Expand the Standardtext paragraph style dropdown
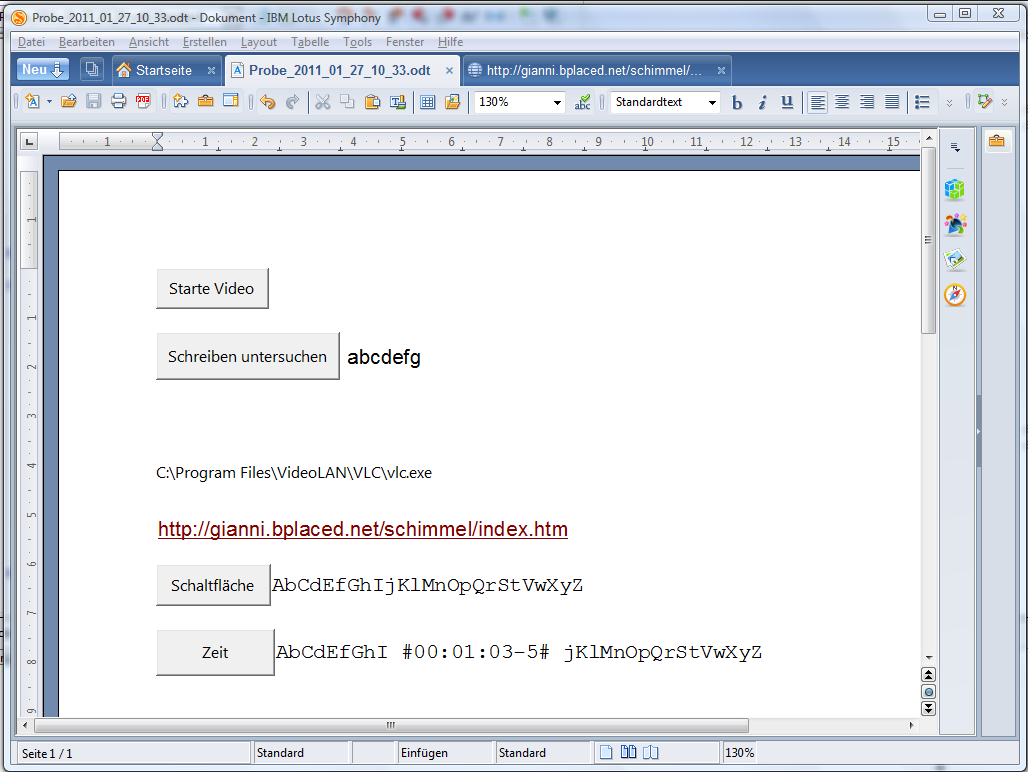The width and height of the screenshot is (1028, 772). [x=712, y=102]
